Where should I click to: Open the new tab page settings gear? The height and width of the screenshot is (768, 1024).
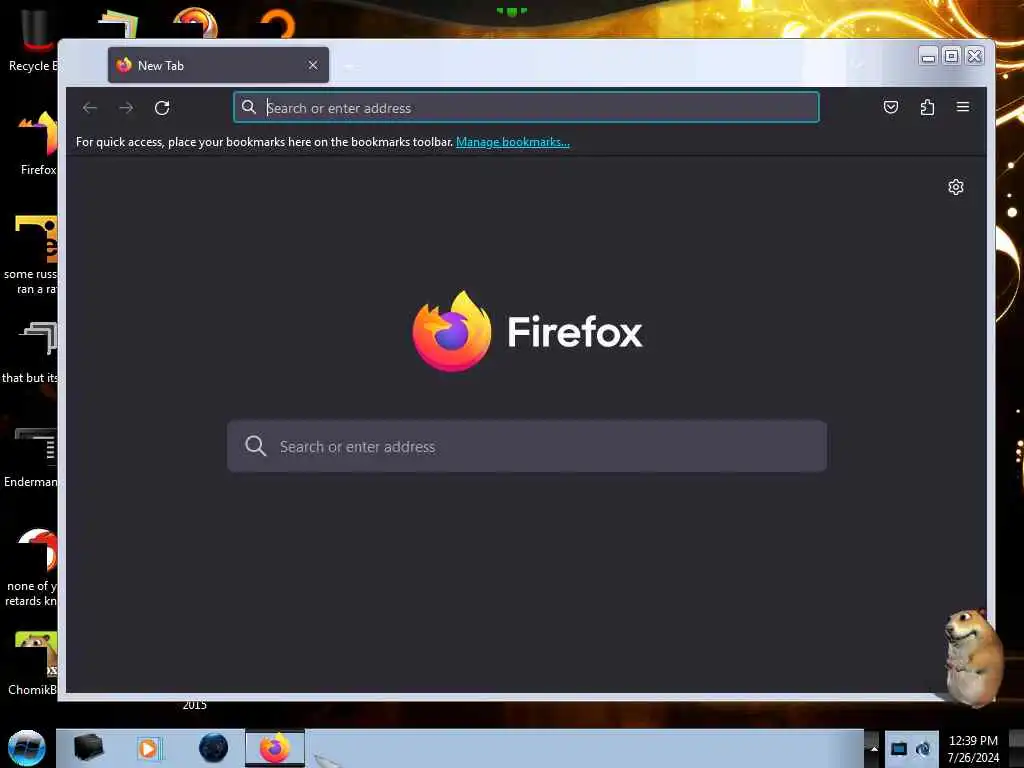955,187
